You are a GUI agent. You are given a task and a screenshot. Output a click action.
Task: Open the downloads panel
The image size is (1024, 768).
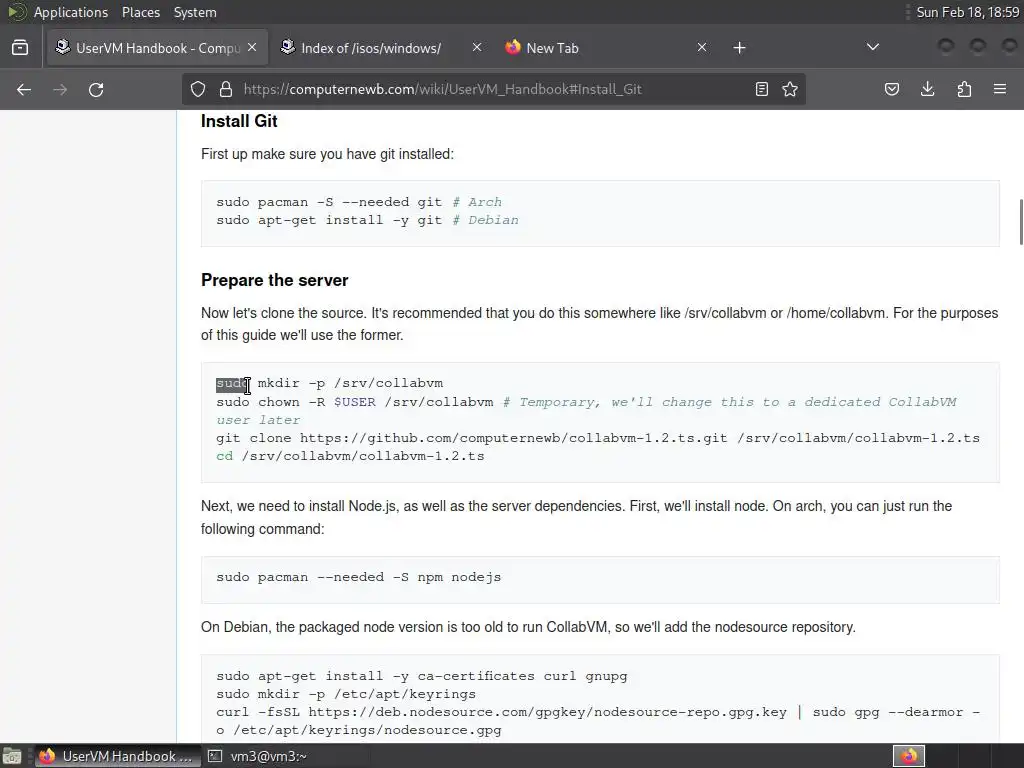point(927,89)
